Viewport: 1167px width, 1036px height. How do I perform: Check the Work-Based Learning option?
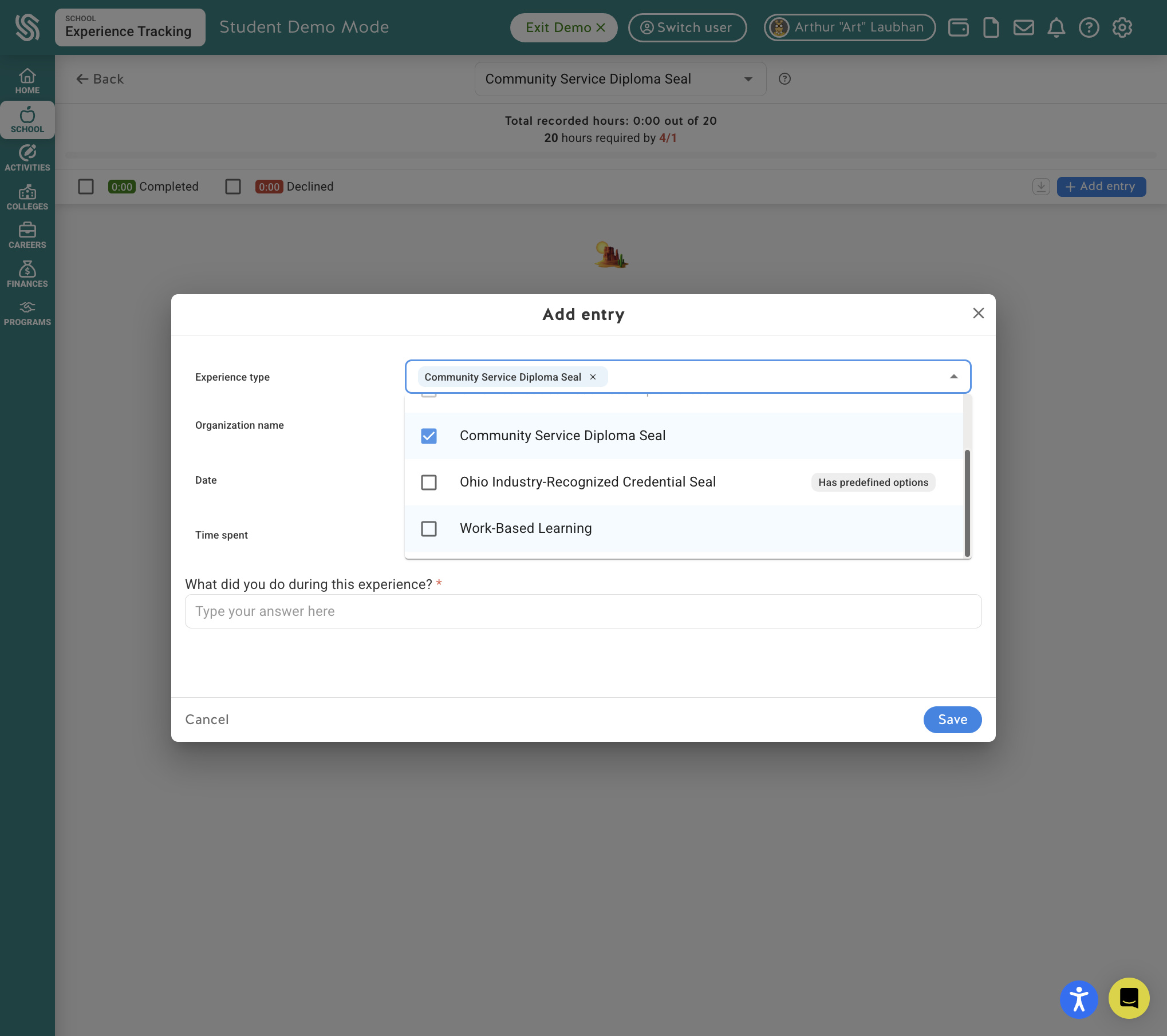tap(429, 529)
